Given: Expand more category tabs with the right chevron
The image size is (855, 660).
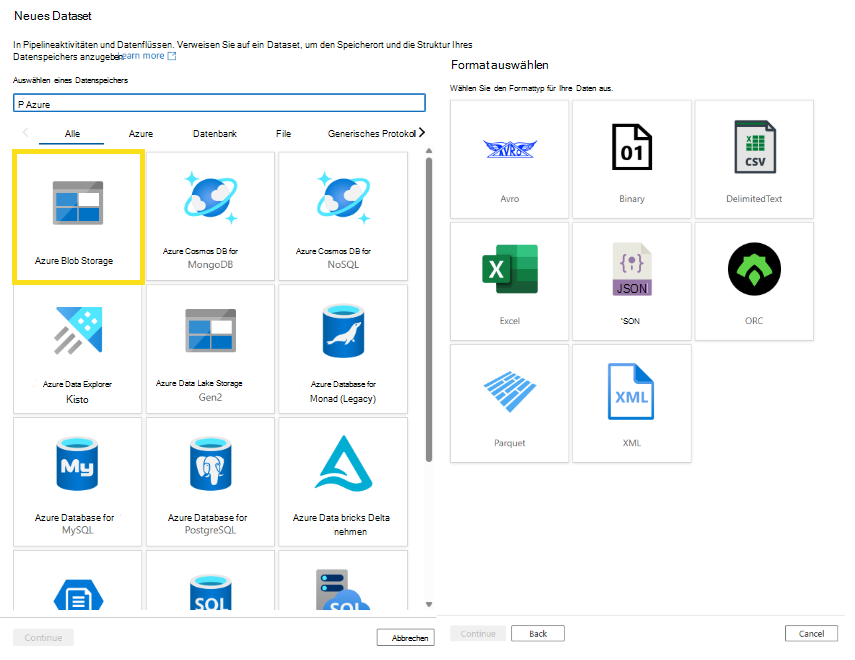Looking at the screenshot, I should 420,132.
